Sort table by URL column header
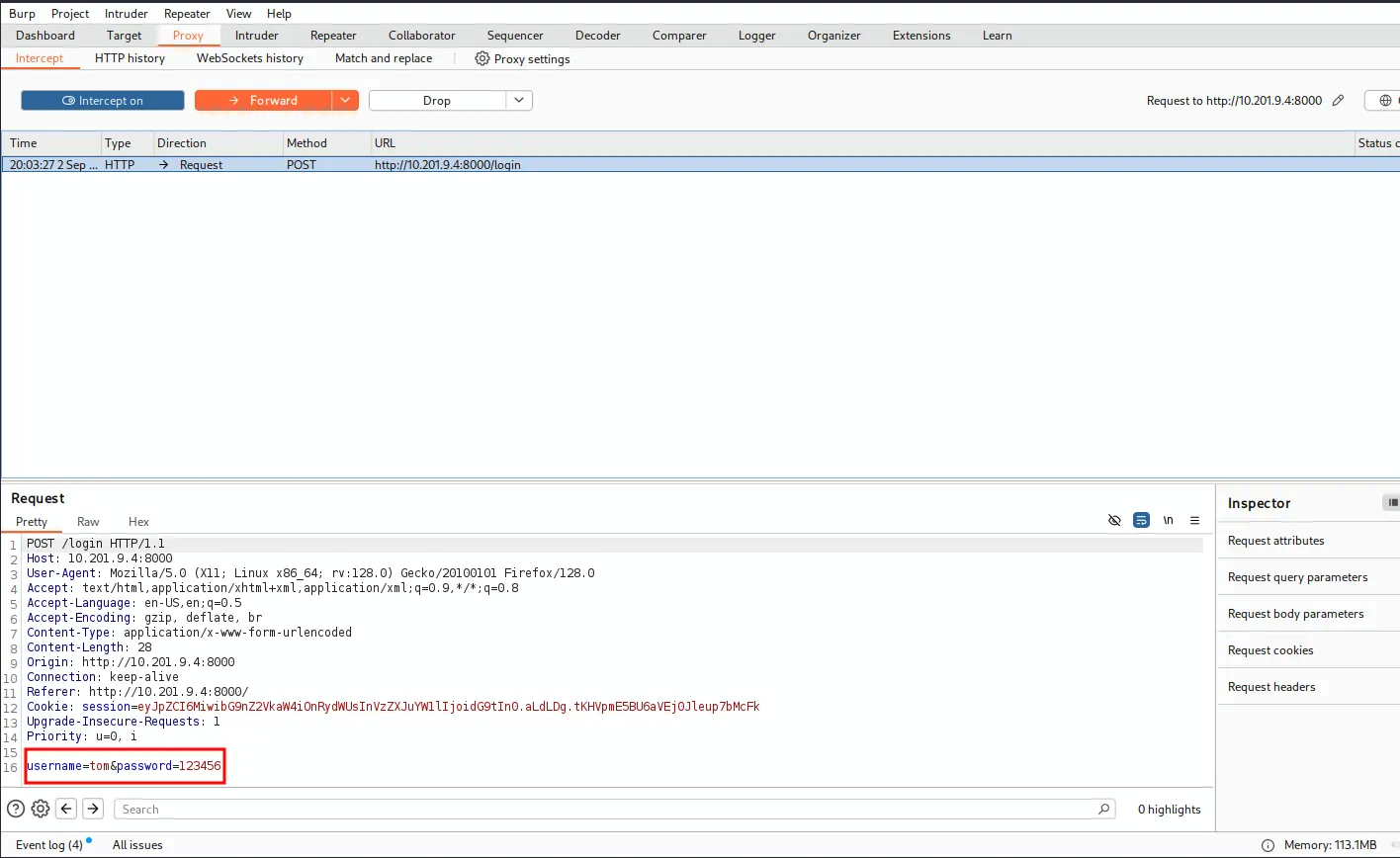 [862, 143]
